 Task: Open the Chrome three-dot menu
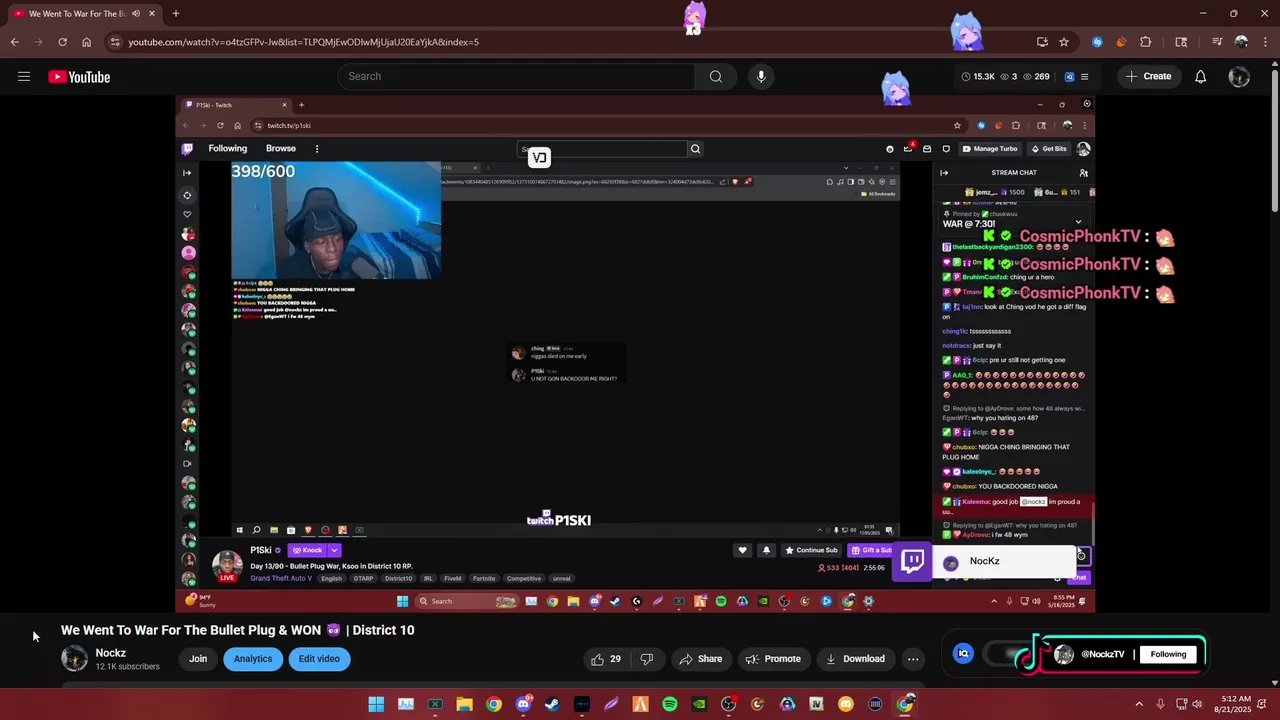pos(1265,42)
